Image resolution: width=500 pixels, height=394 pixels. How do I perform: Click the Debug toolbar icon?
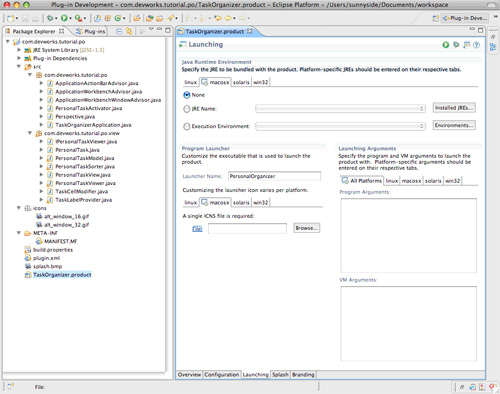pos(50,18)
